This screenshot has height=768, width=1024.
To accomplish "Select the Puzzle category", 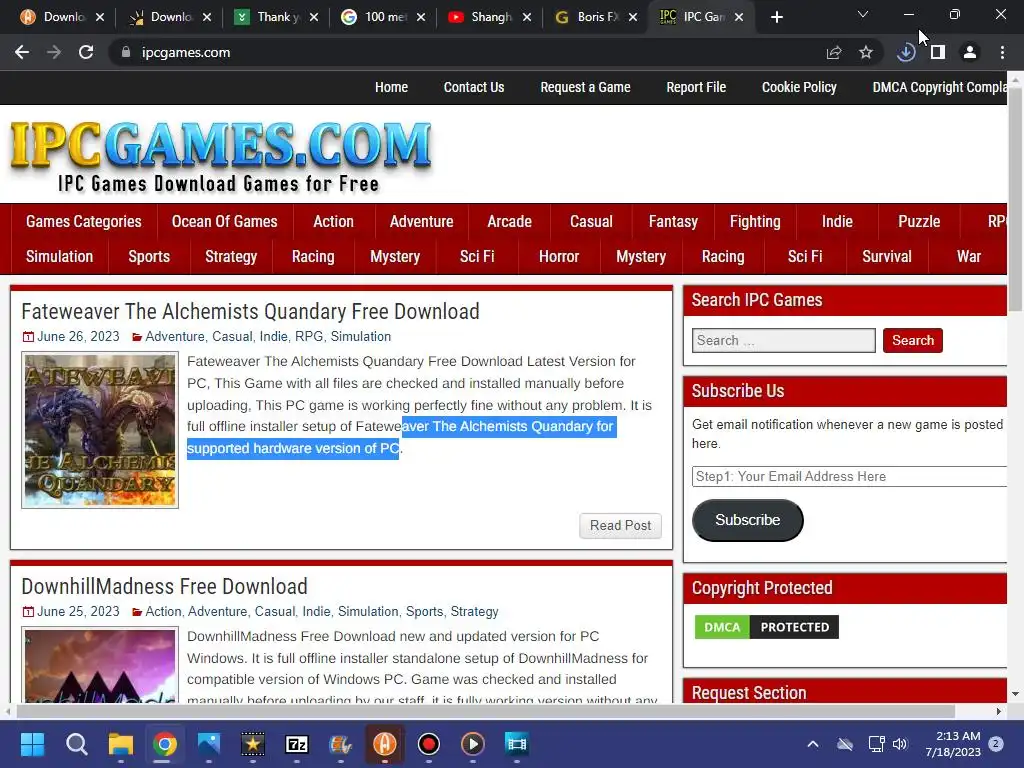I will 919,221.
